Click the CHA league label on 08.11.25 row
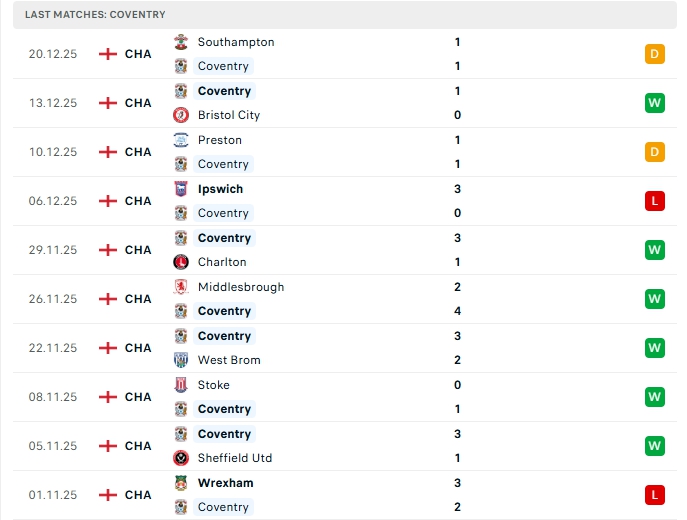687x520 pixels. (138, 397)
